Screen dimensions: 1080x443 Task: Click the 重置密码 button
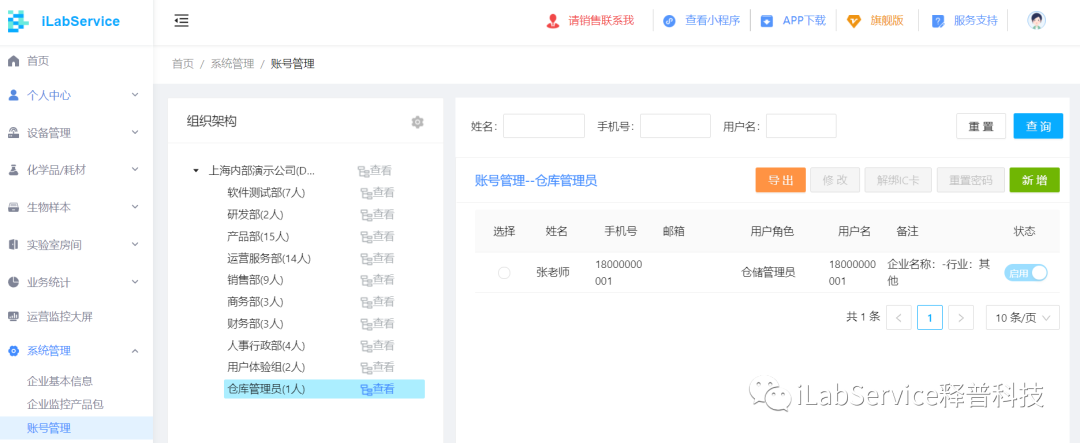970,180
